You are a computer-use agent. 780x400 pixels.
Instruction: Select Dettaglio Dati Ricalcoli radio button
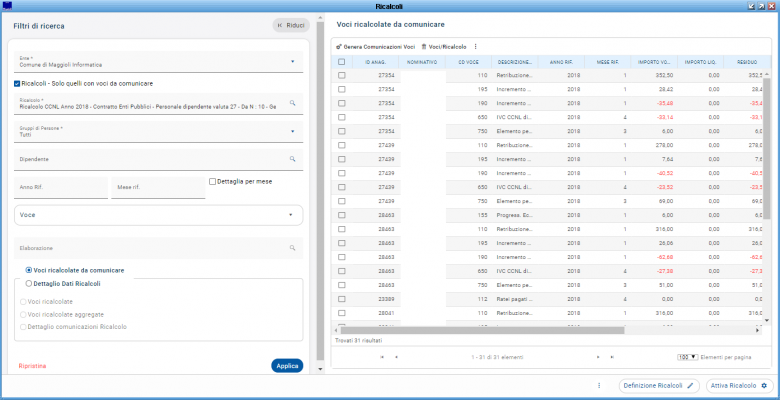click(x=29, y=284)
